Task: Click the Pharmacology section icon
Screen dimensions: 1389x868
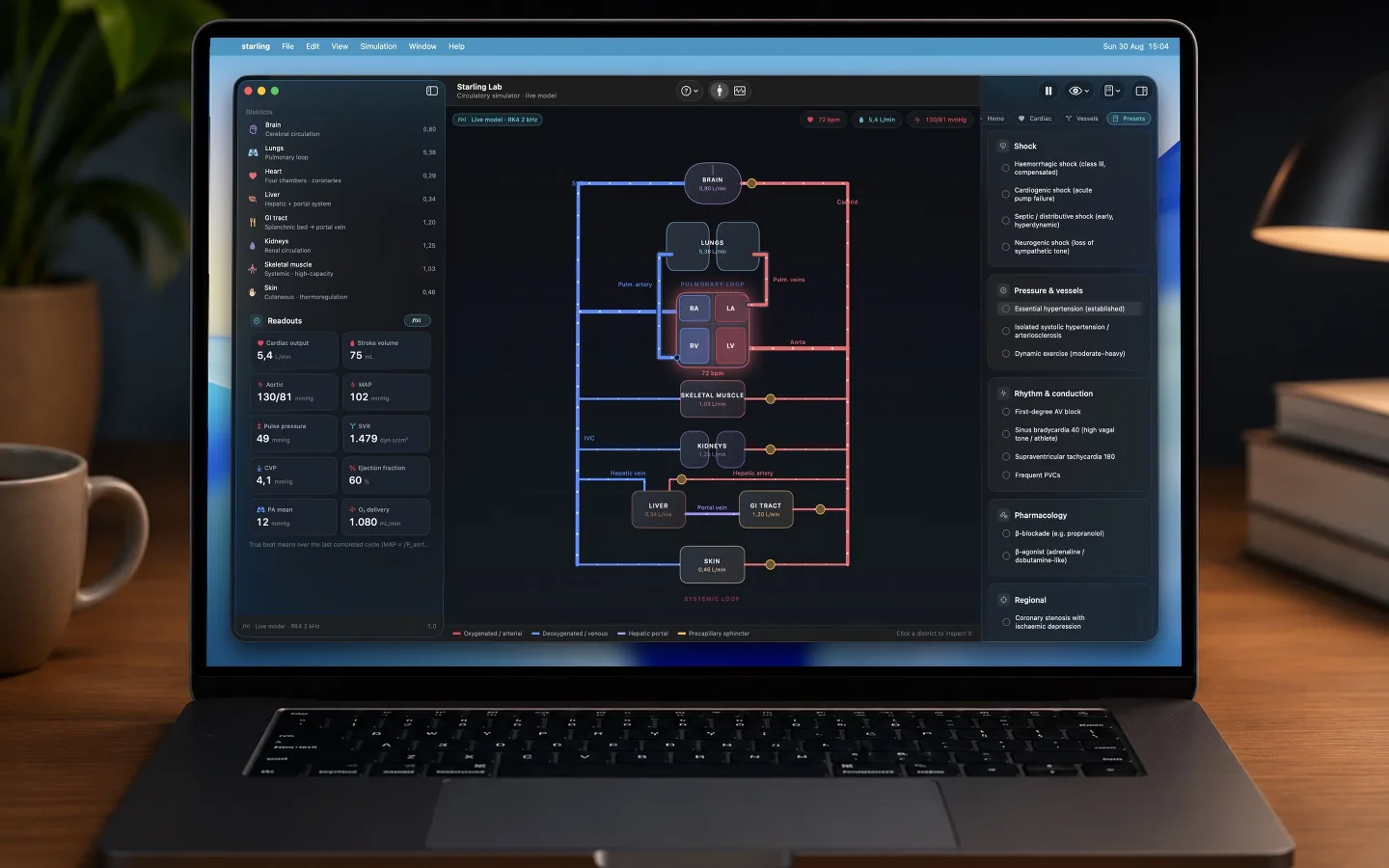Action: (x=1003, y=515)
